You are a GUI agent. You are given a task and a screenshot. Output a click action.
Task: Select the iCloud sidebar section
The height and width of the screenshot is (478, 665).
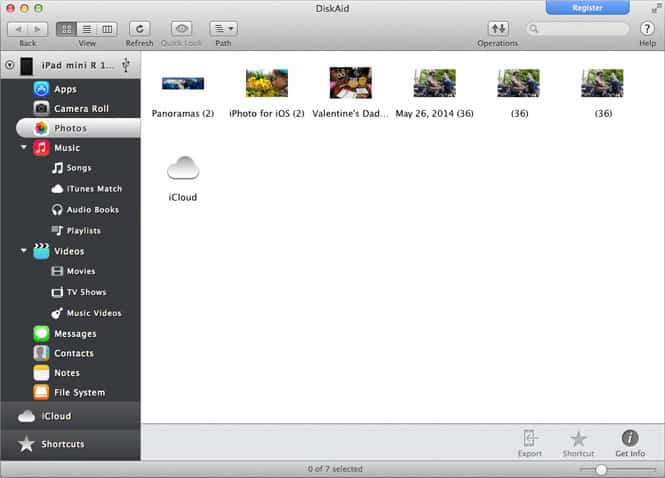(56, 416)
